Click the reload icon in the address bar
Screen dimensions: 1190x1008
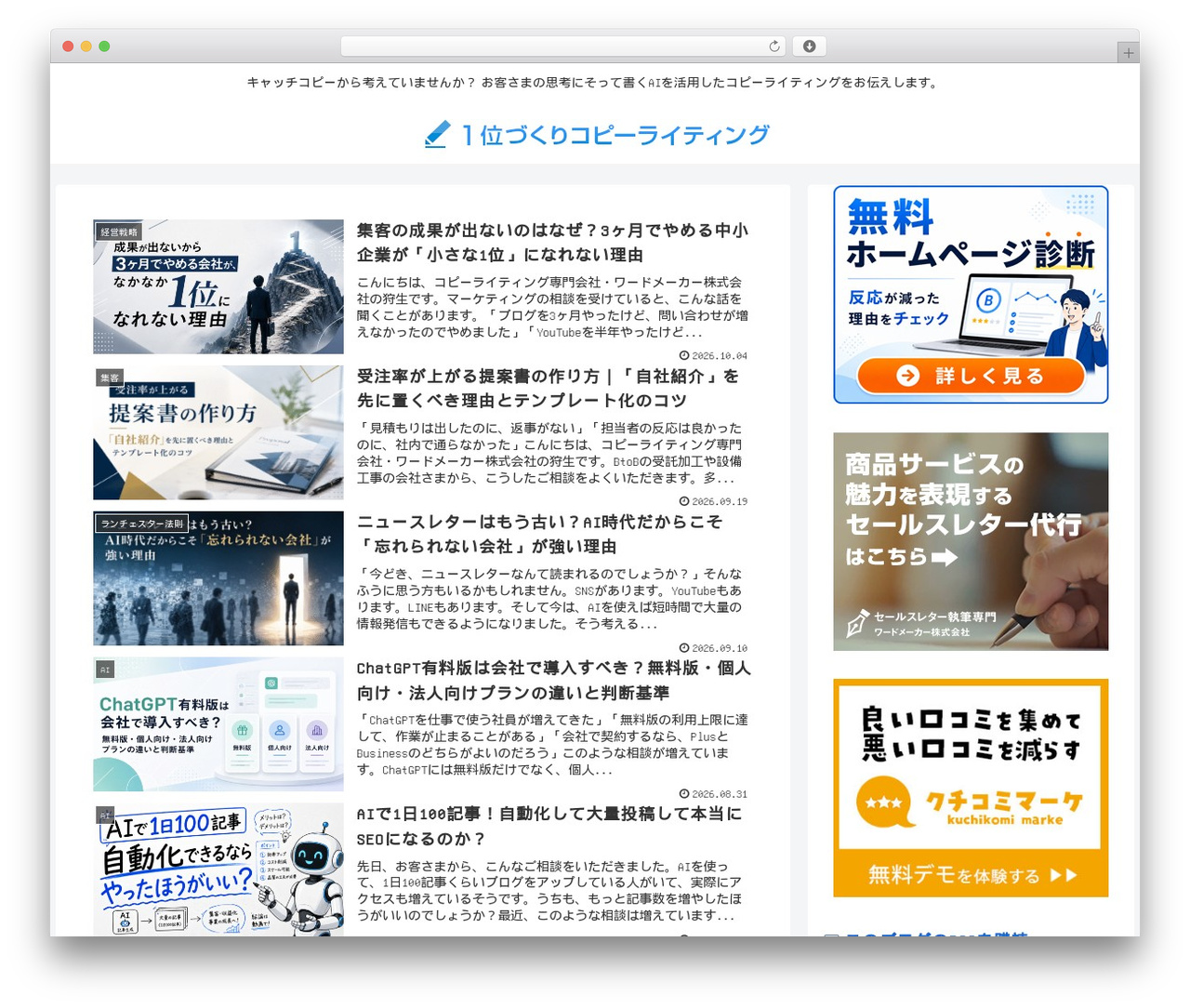pyautogui.click(x=774, y=46)
